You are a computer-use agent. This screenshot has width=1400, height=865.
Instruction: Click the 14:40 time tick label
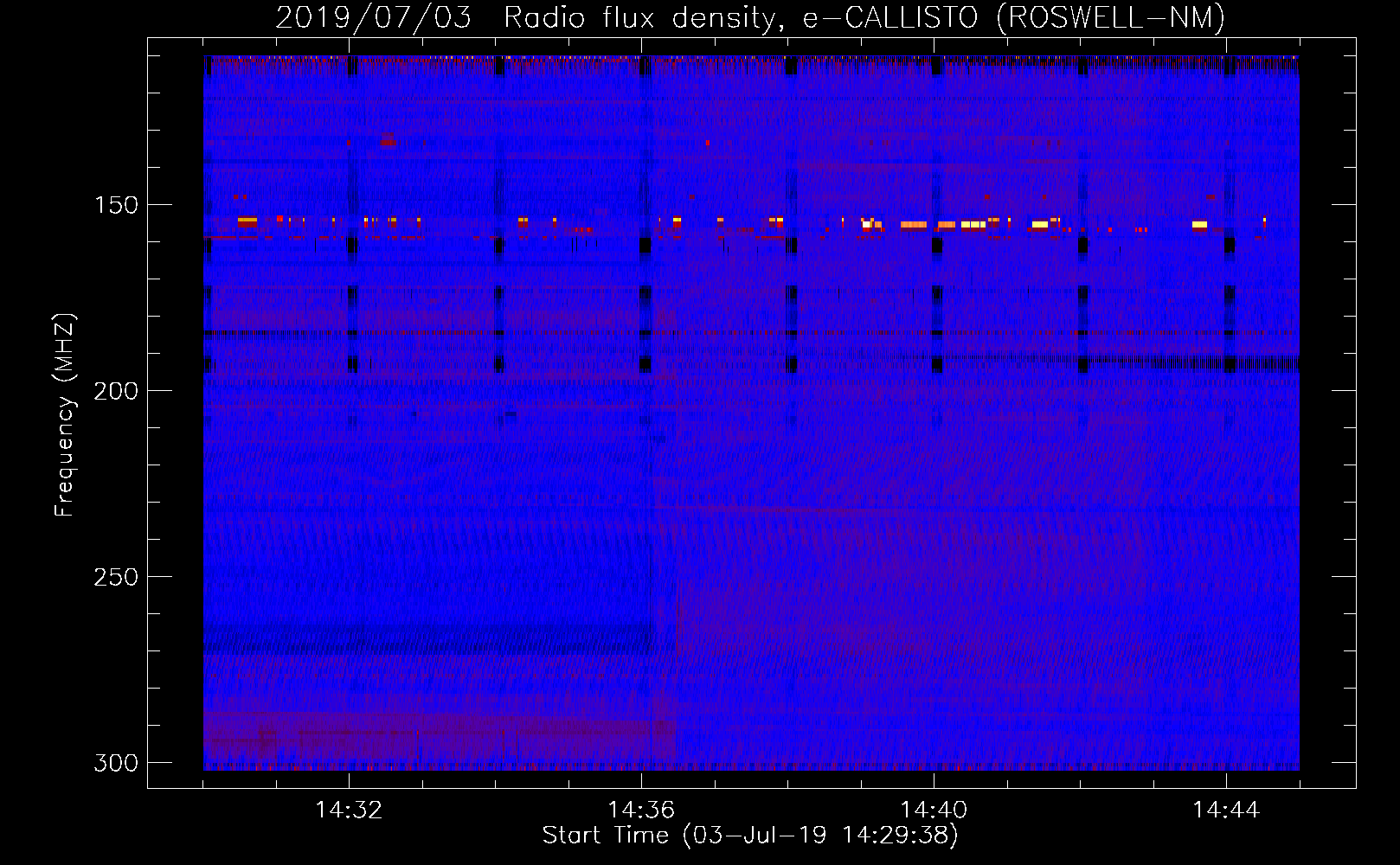point(934,810)
